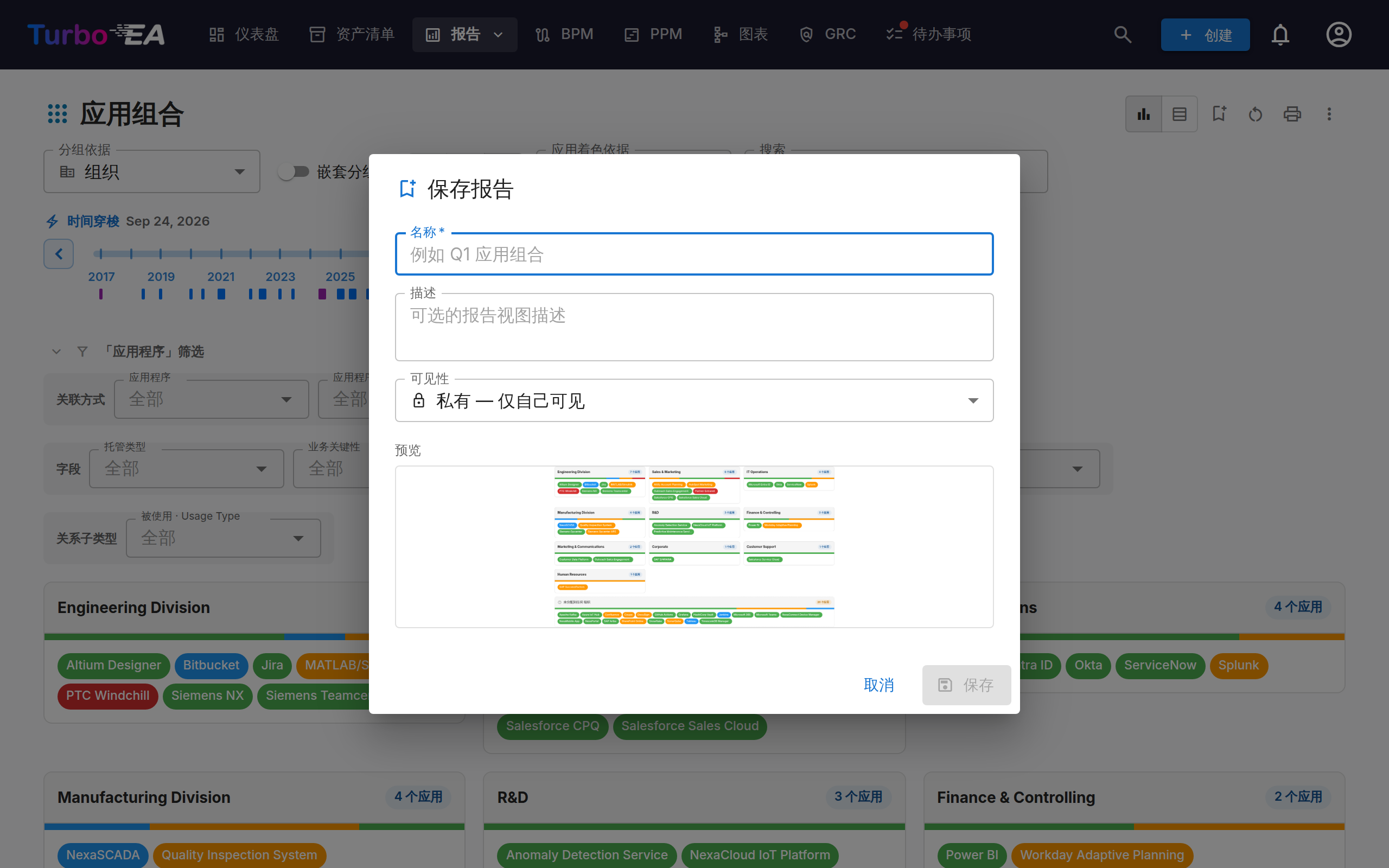Open the user account avatar menu
Viewport: 1389px width, 868px height.
[1339, 34]
